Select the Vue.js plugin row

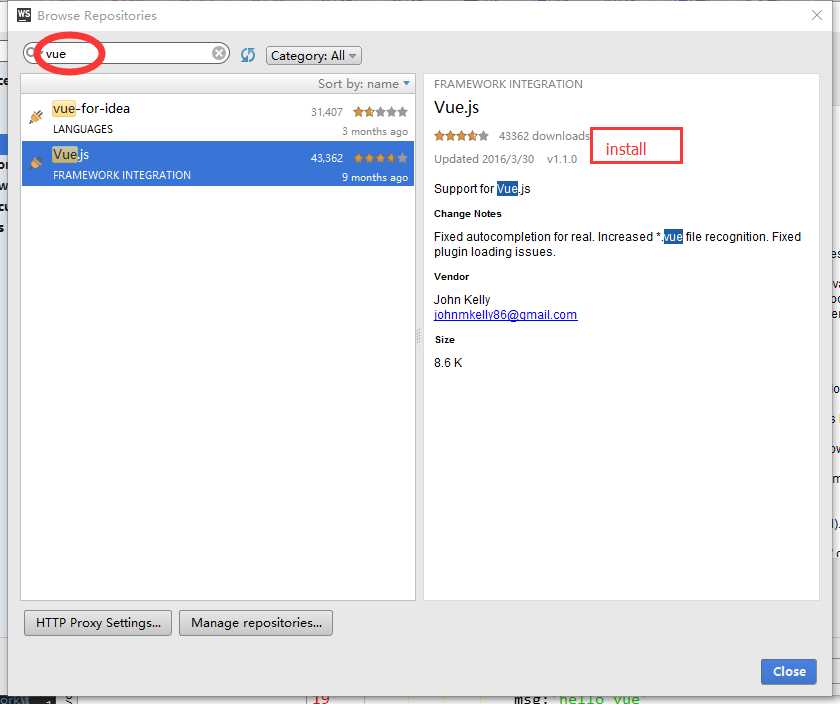[218, 163]
